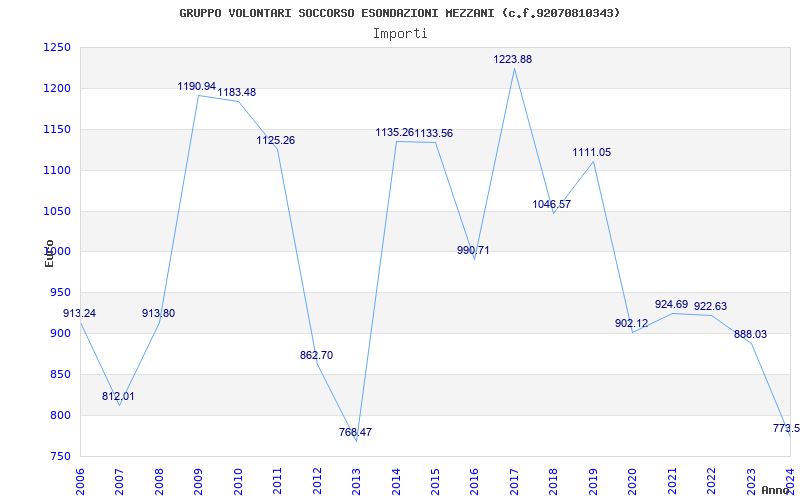This screenshot has height=500, width=800.
Task: Click the 2019 x-axis year label
Action: pyautogui.click(x=593, y=481)
